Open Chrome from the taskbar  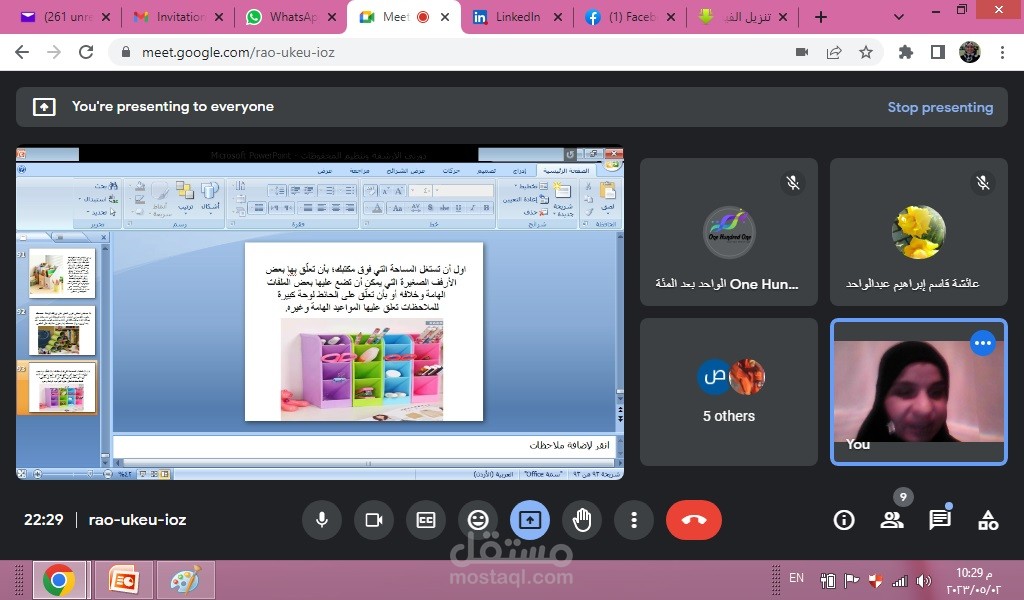pos(59,580)
